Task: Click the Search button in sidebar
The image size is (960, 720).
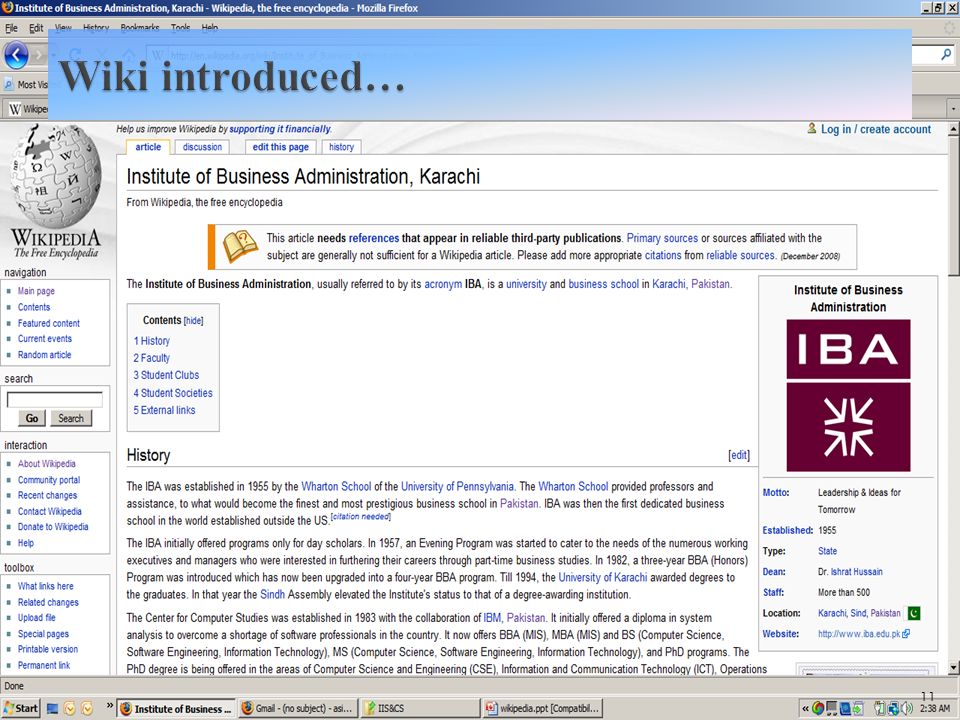Action: tap(71, 418)
